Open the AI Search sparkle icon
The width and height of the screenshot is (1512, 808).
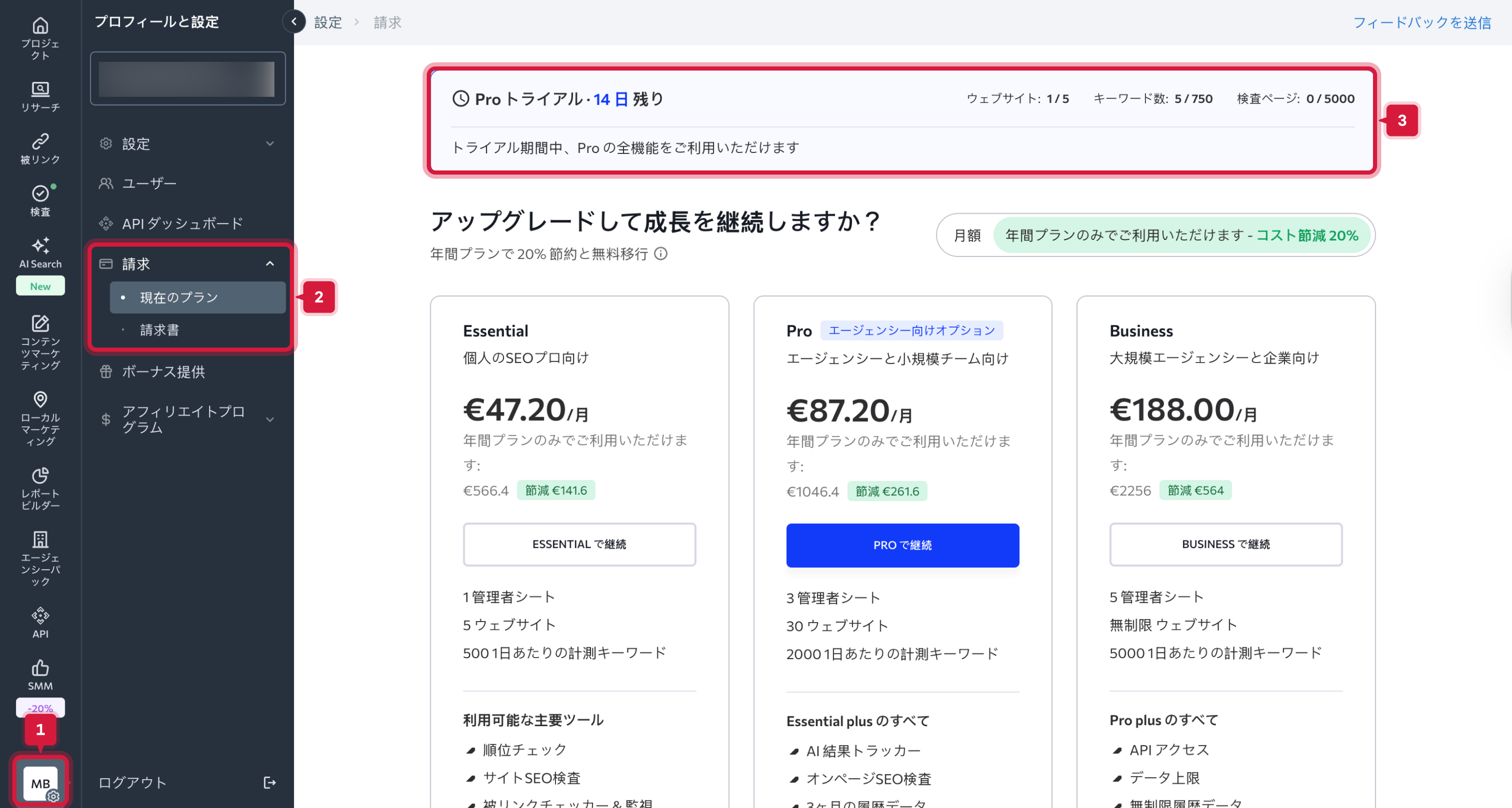(40, 246)
